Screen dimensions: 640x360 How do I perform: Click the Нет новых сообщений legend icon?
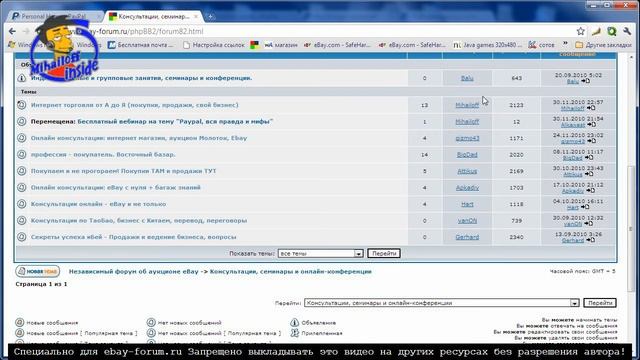pos(151,322)
